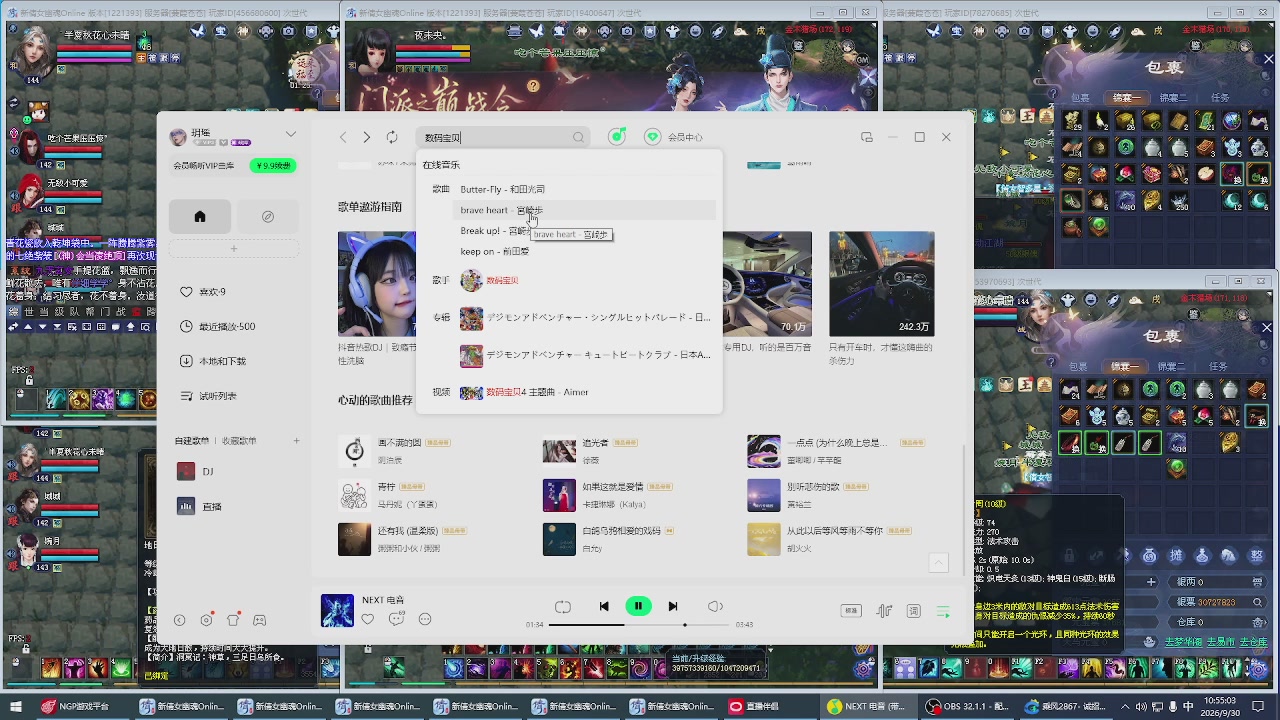Change the audio quality 标准 setting
Viewport: 1280px width, 720px height.
coord(851,611)
